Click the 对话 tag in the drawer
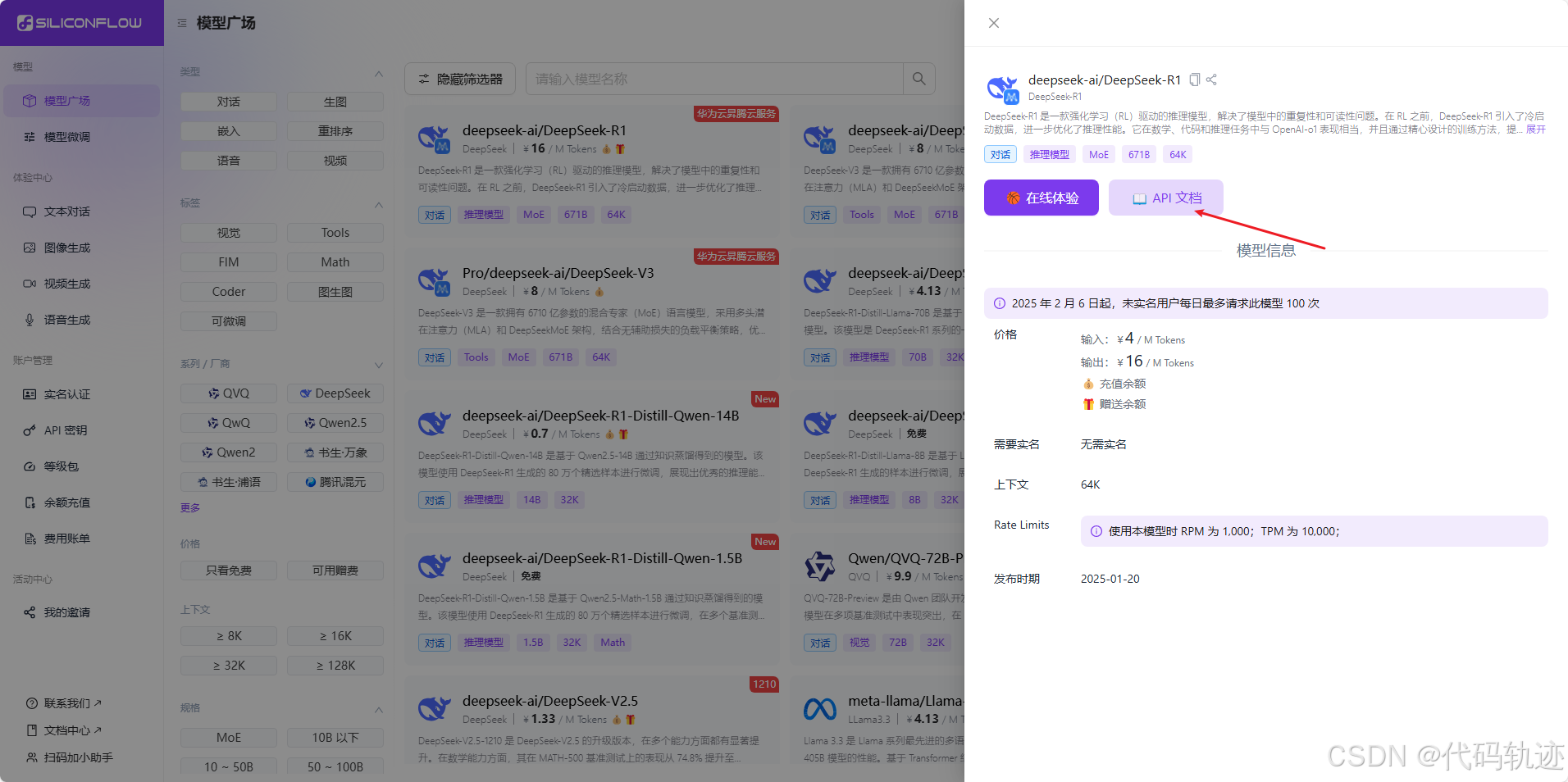 1001,154
